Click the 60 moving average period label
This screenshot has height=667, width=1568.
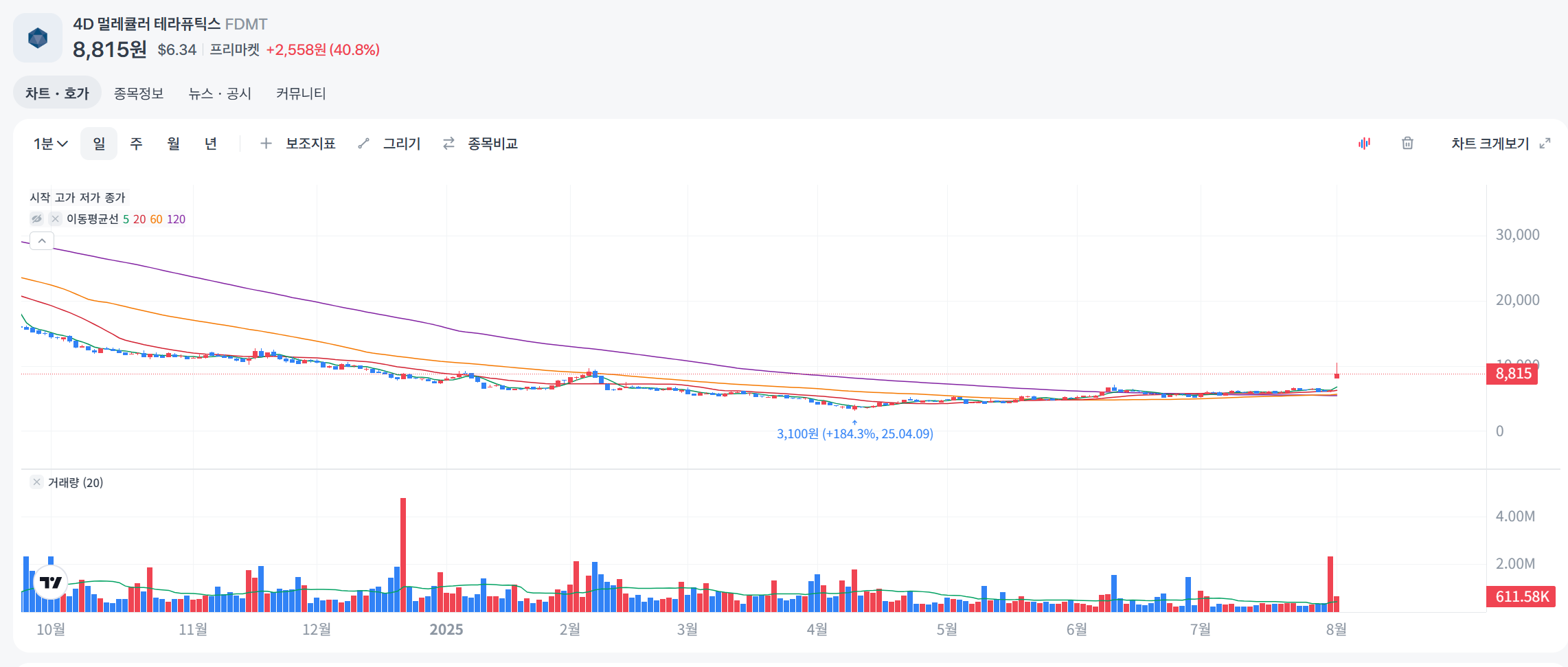point(156,219)
